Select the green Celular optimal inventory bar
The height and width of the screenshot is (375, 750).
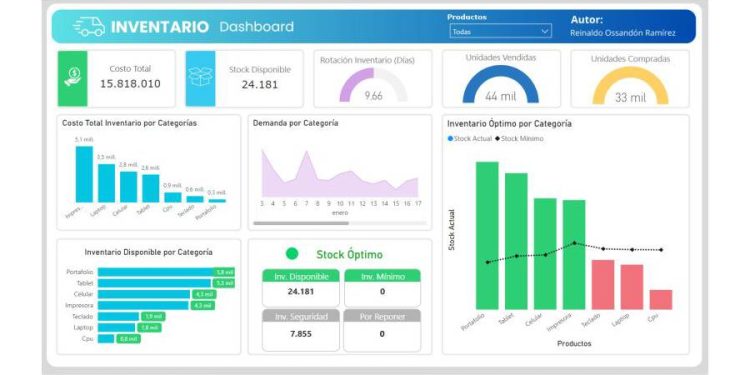tap(545, 254)
